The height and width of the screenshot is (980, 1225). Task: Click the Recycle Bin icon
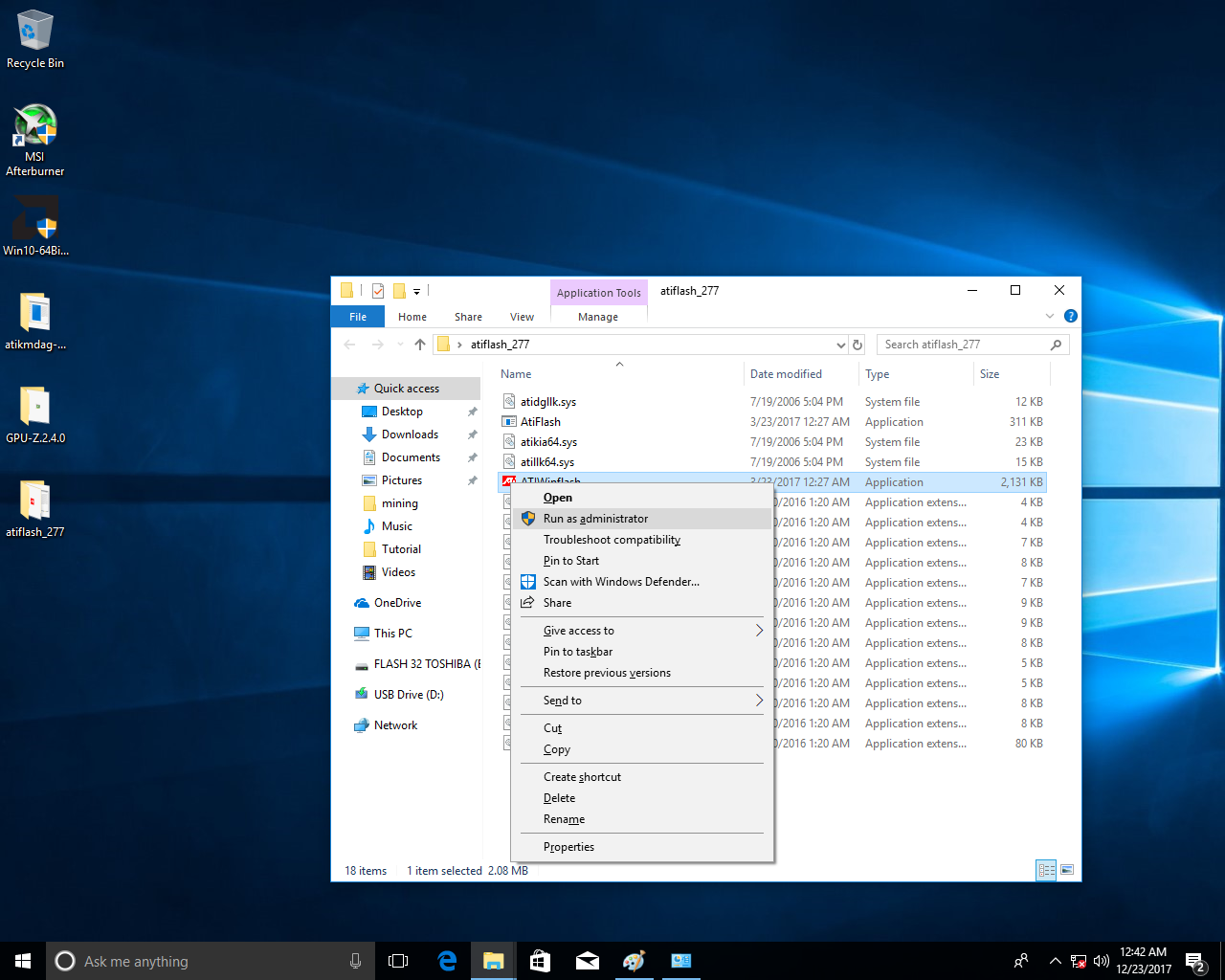click(35, 40)
